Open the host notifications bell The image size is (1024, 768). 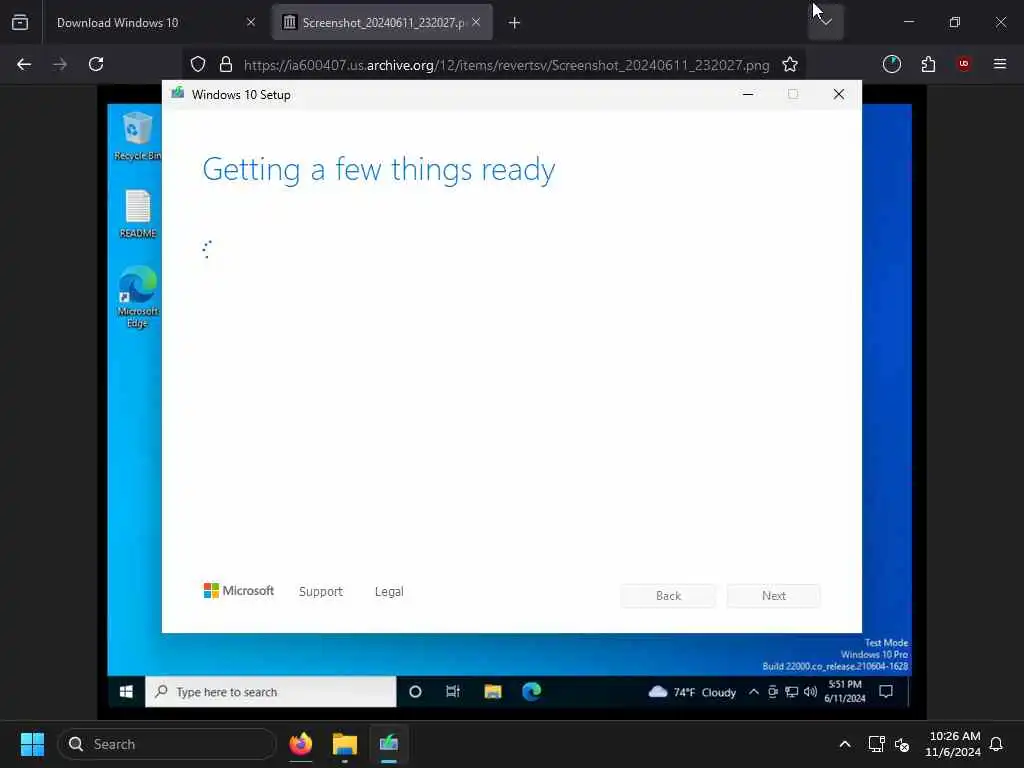click(997, 744)
